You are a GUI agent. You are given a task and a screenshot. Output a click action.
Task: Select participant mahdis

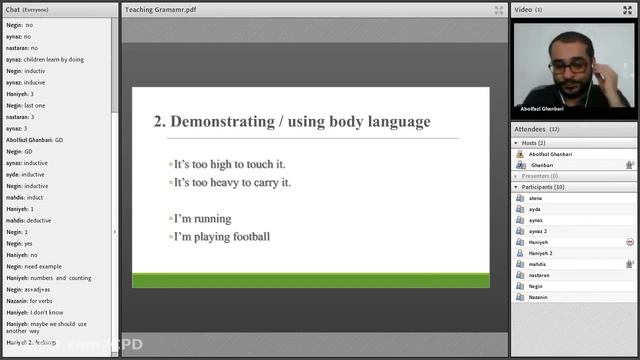[574, 264]
